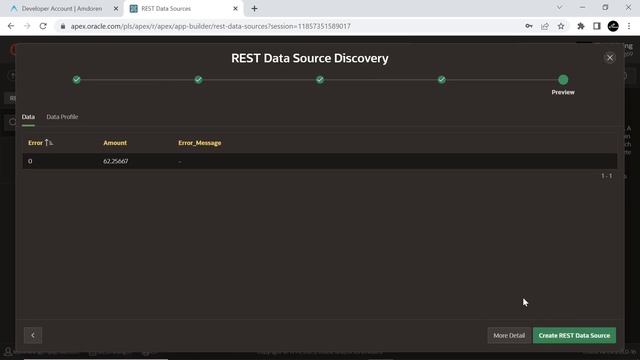Screen dimensions: 640x360
Task: Click the 1 - 1 pagination text
Action: pos(607,176)
